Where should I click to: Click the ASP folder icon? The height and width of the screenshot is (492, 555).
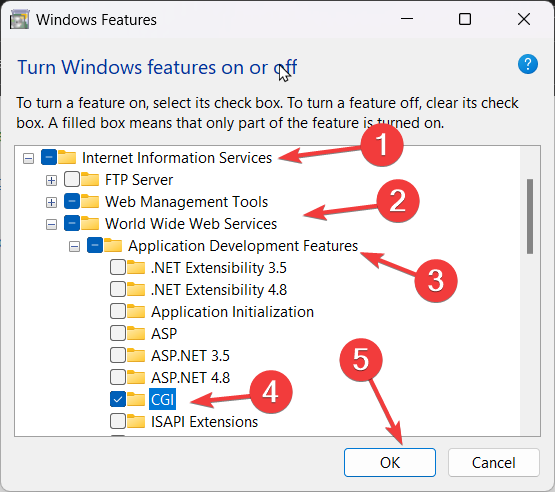point(136,333)
